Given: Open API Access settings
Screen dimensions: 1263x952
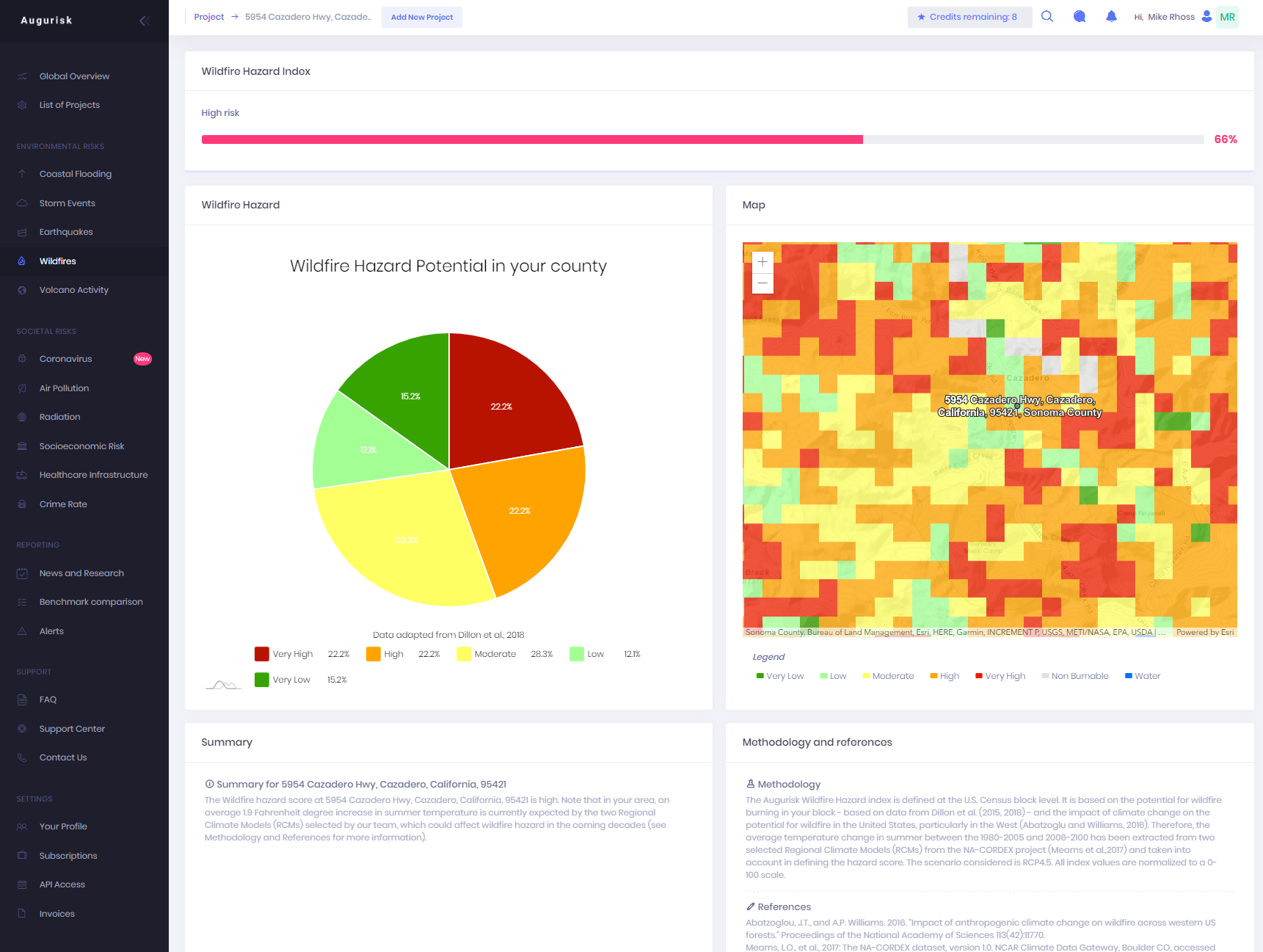Looking at the screenshot, I should (62, 884).
